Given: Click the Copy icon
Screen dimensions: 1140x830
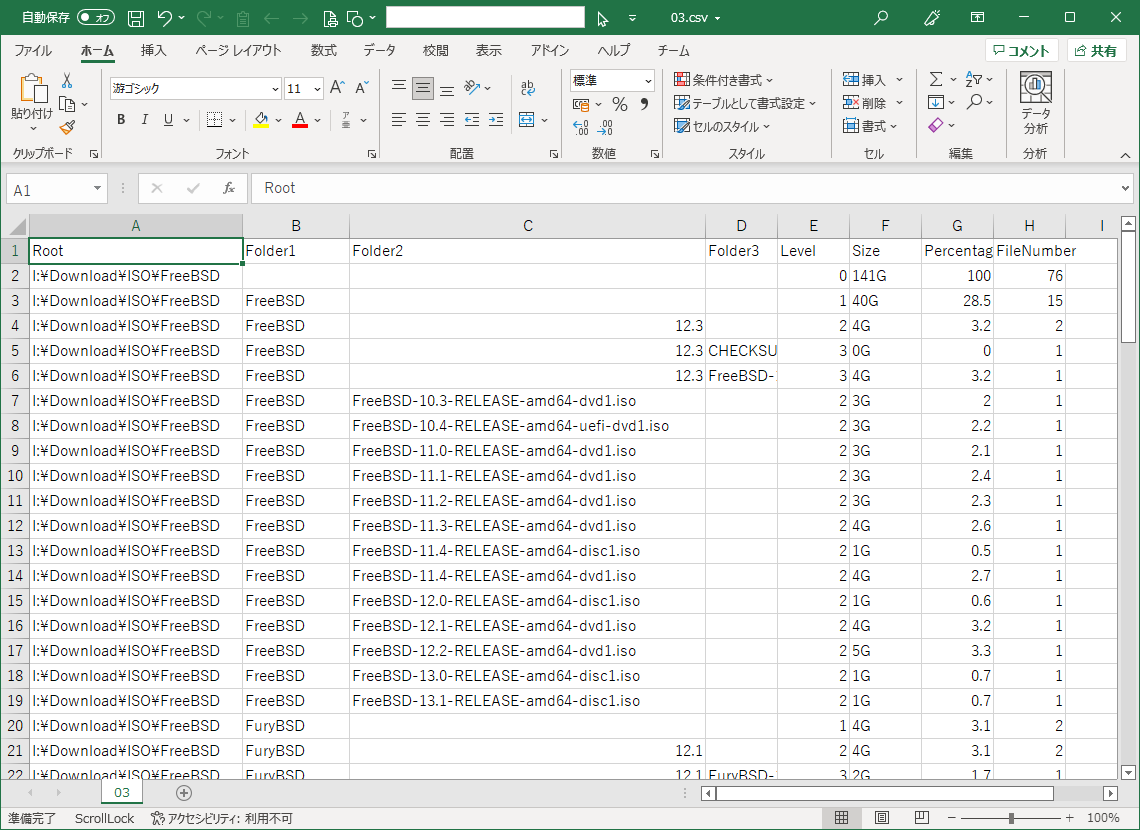Looking at the screenshot, I should (x=67, y=104).
